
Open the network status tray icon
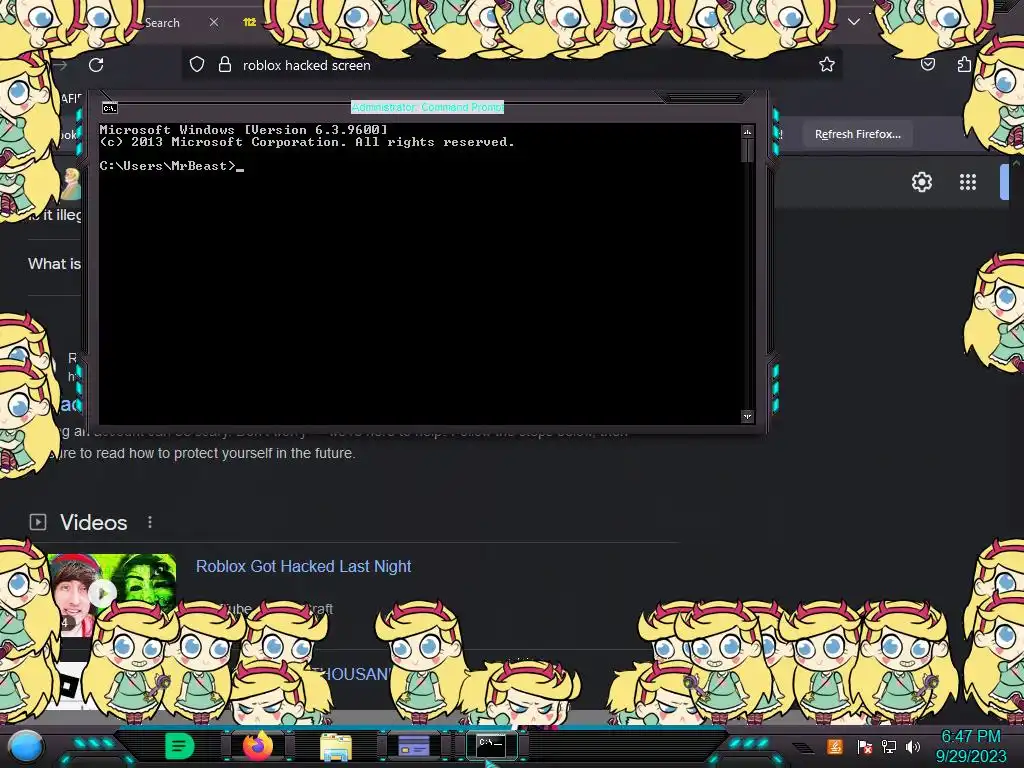(x=889, y=746)
